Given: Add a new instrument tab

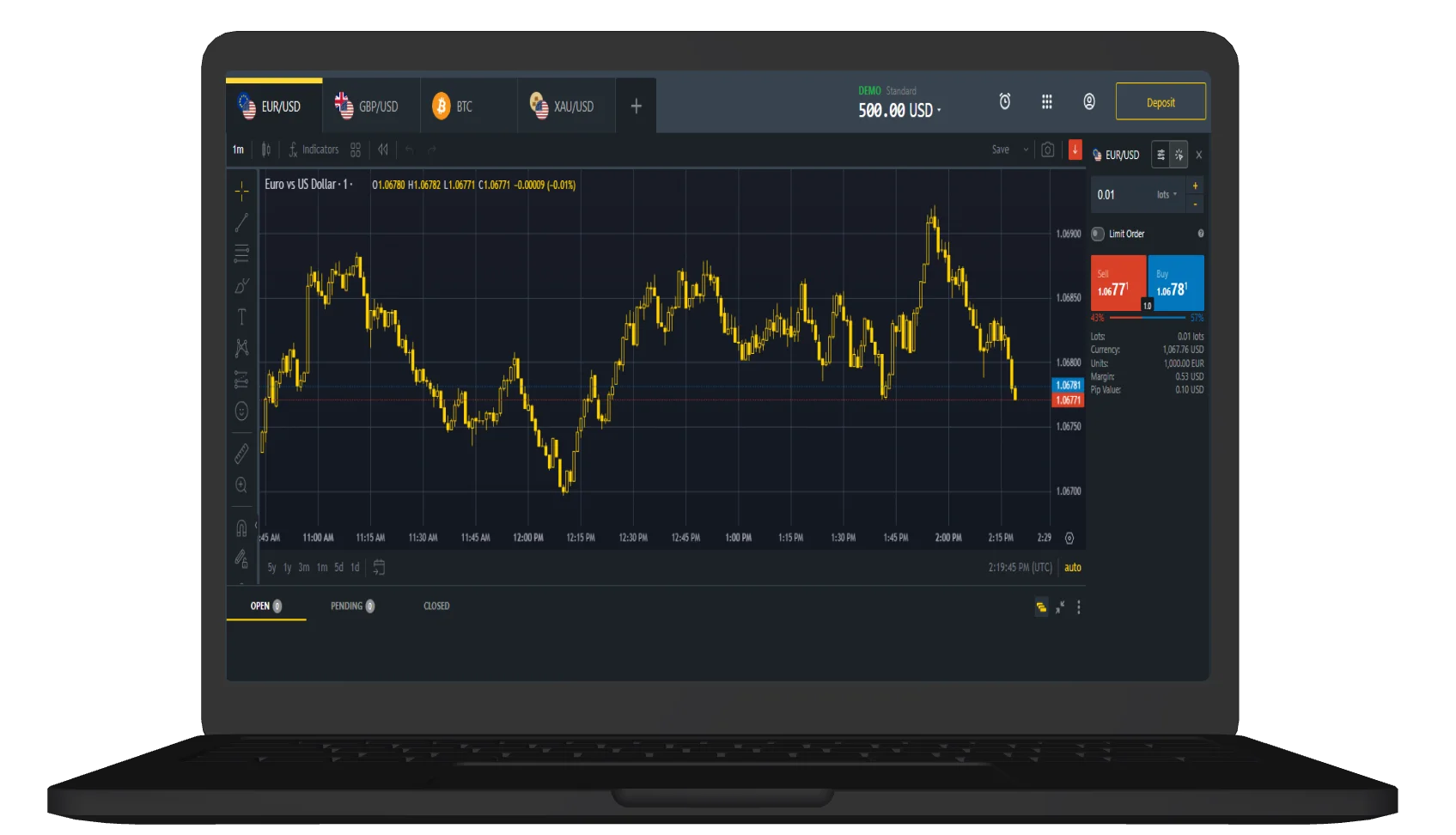Looking at the screenshot, I should coord(637,107).
